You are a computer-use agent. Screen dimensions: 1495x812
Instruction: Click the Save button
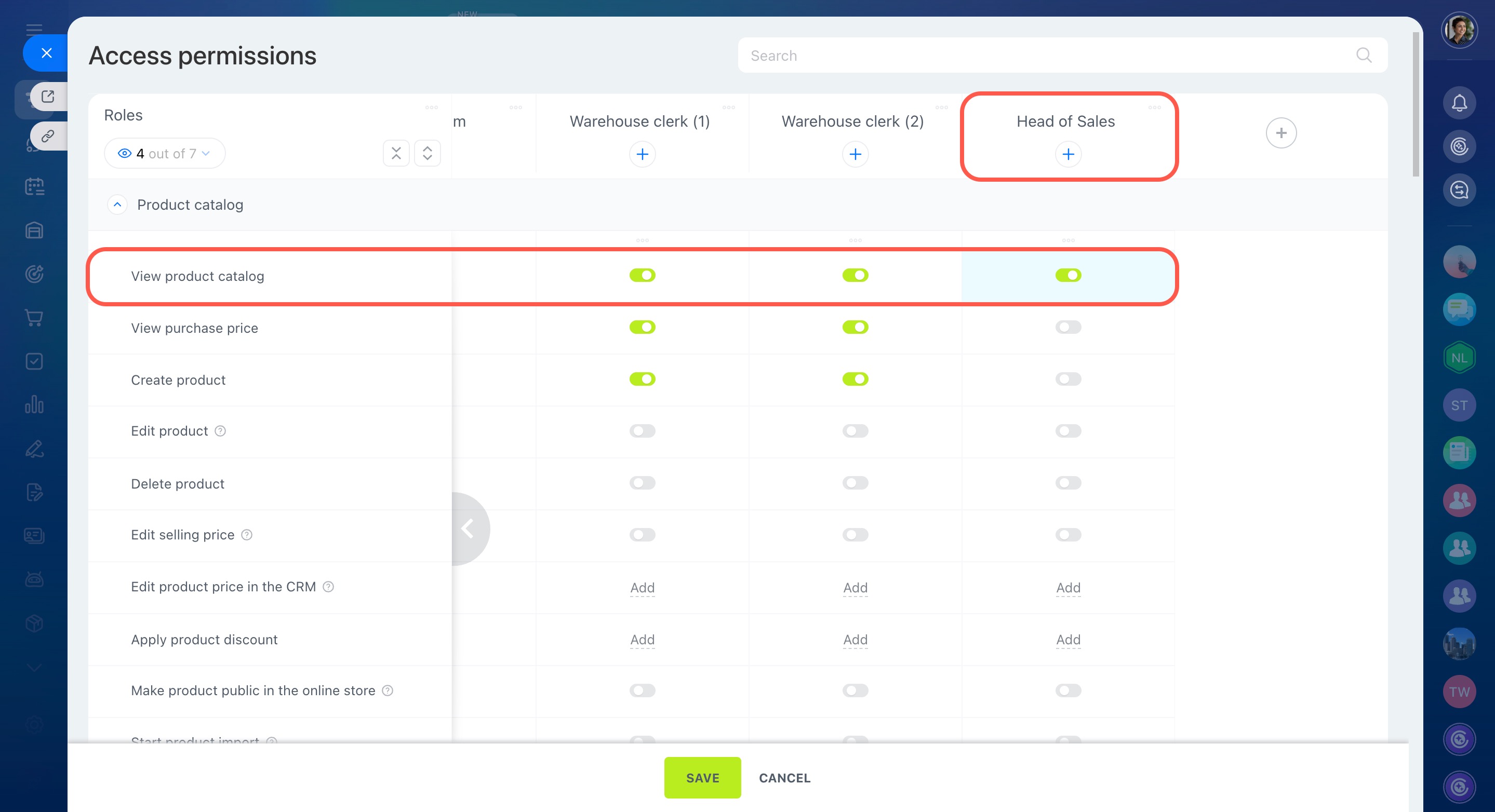click(702, 778)
